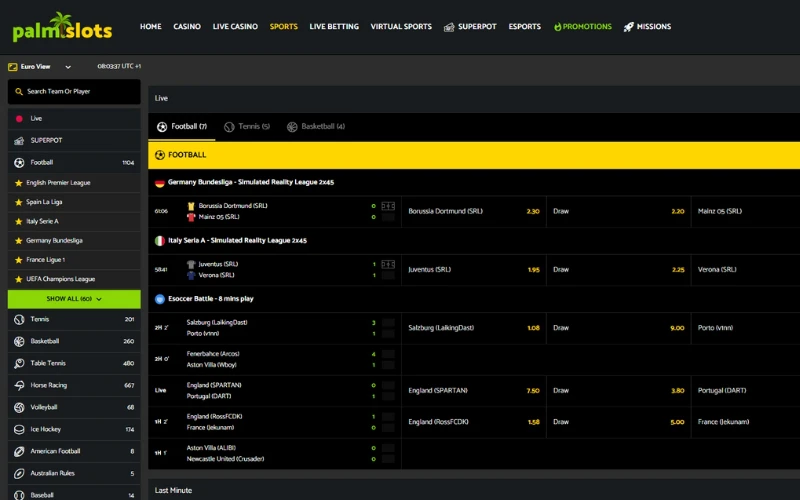
Task: Click star next to Spain La Liga
Action: (x=18, y=202)
